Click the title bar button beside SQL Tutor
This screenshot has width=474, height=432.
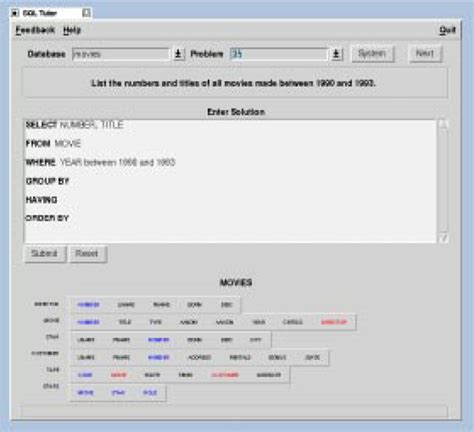(x=86, y=13)
